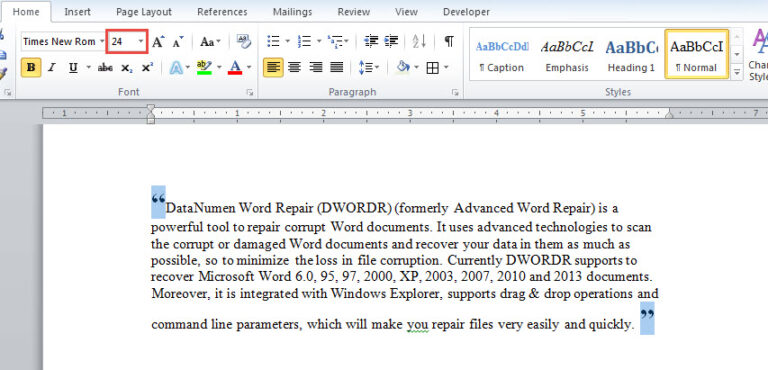Click the Clear Formatting icon
Viewport: 768px width, 370px height.
[x=243, y=42]
